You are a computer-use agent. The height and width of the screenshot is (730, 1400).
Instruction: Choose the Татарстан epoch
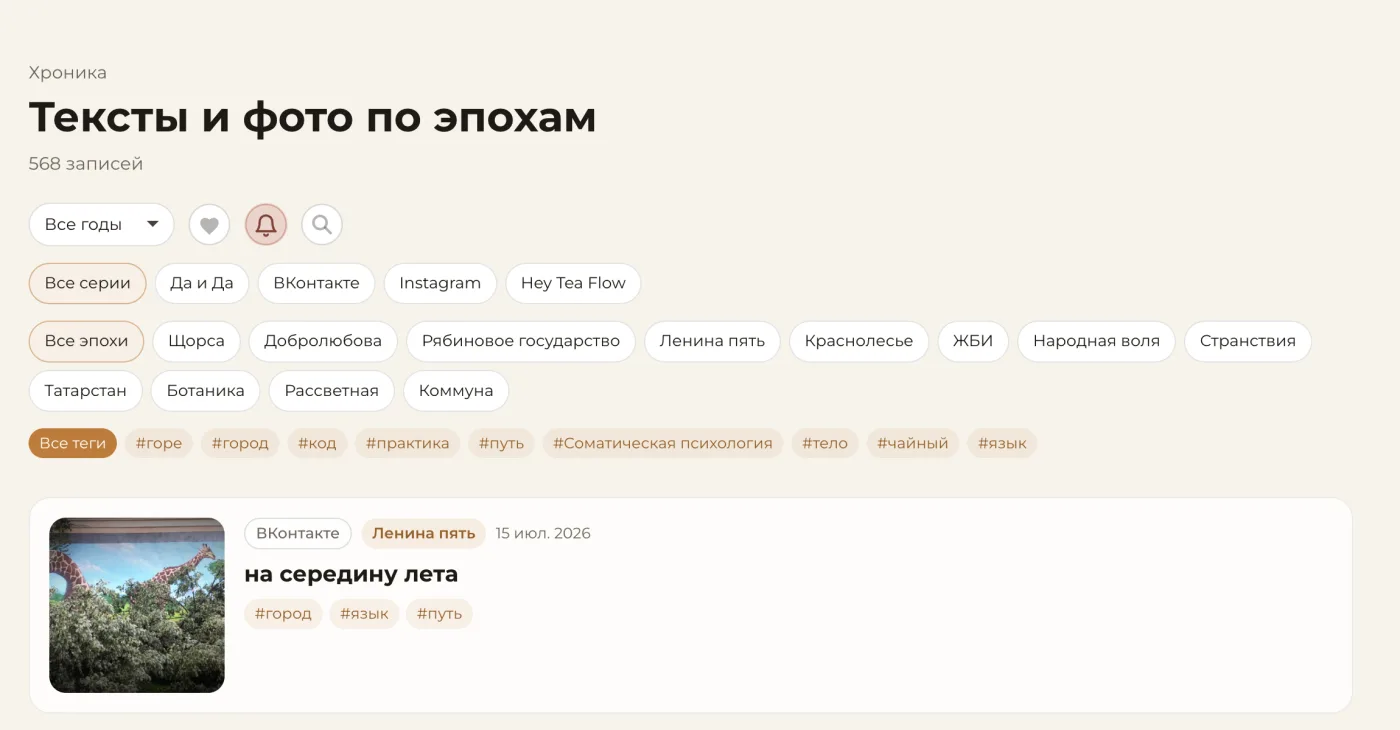pos(86,391)
